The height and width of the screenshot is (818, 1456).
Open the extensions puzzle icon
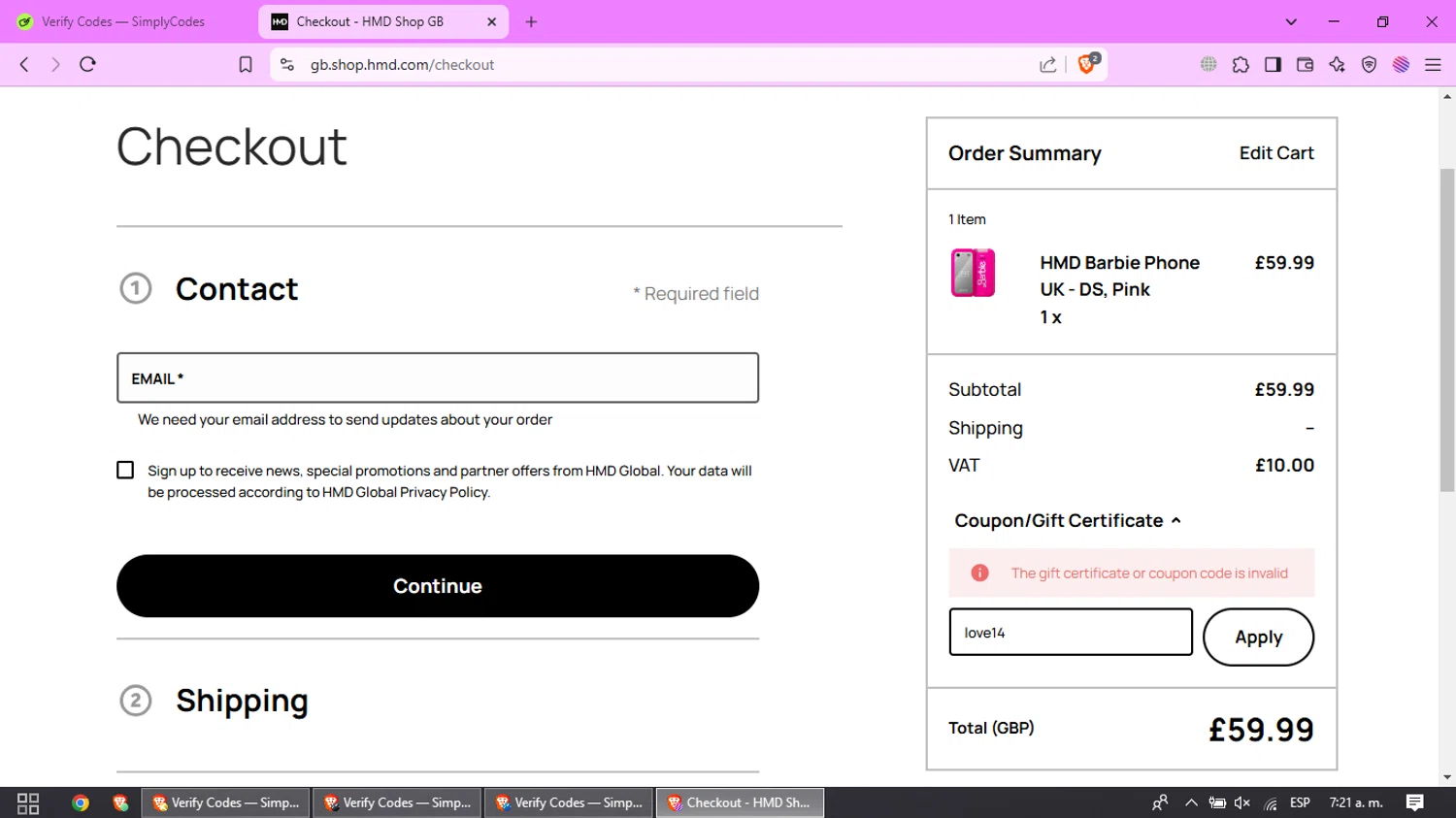pos(1241,64)
